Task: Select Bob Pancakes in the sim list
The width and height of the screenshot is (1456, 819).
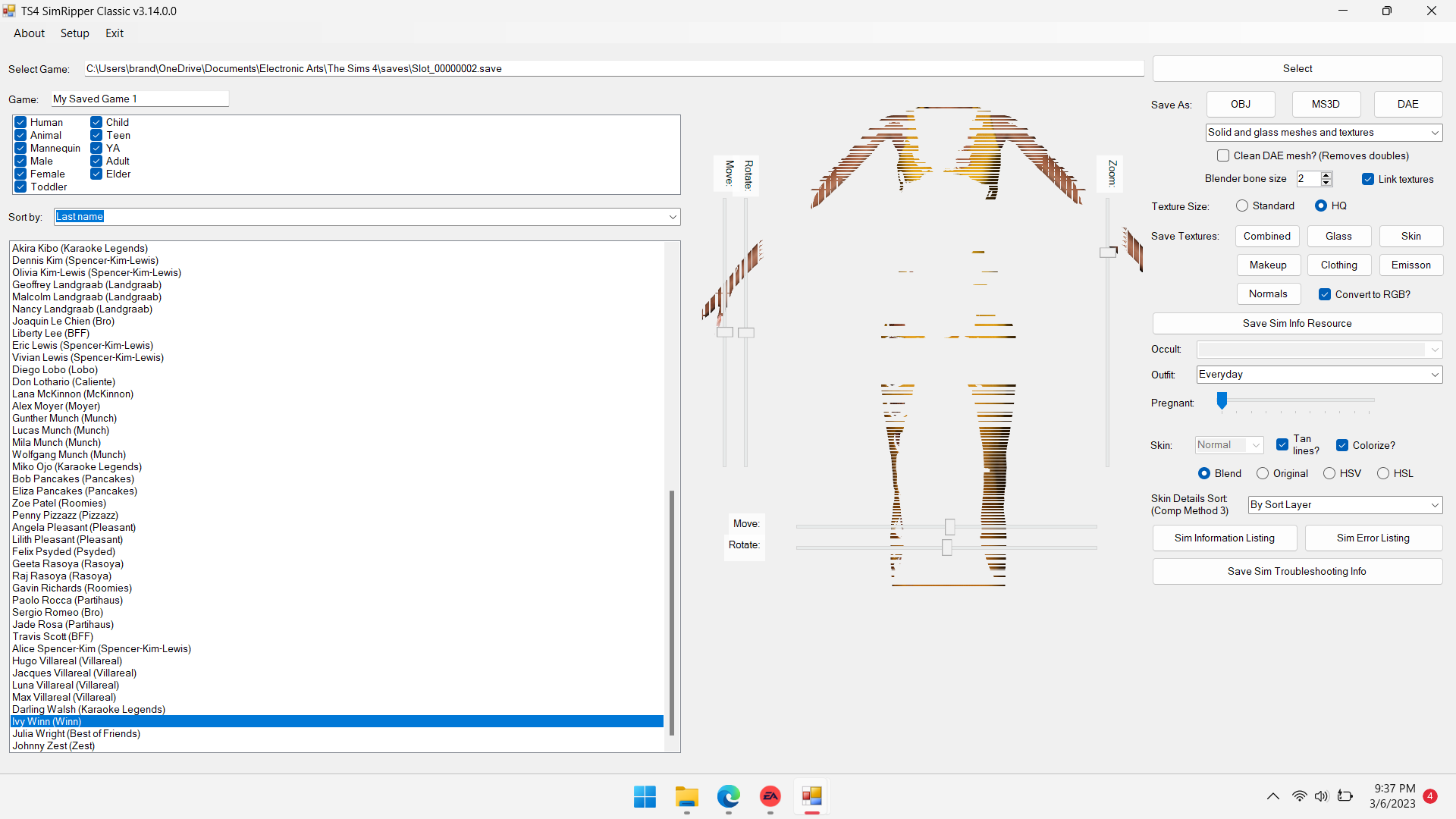Action: [73, 479]
